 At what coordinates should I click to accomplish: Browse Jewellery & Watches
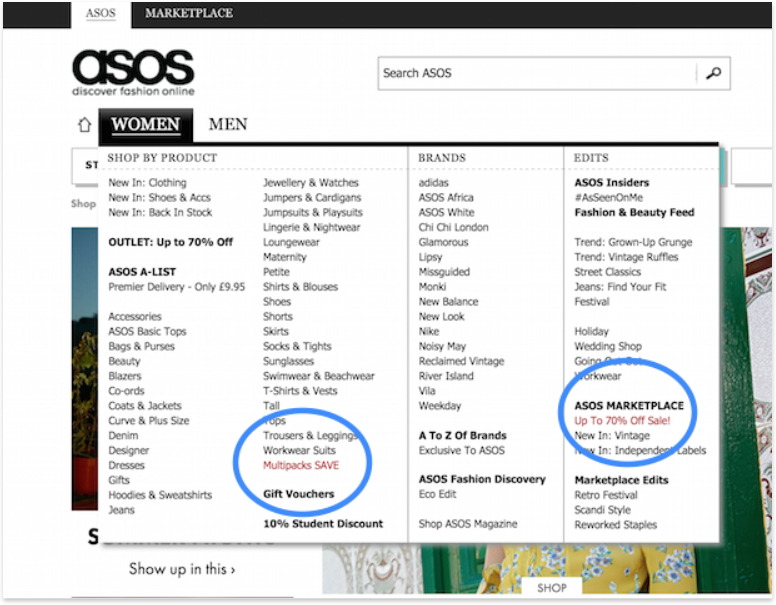311,183
